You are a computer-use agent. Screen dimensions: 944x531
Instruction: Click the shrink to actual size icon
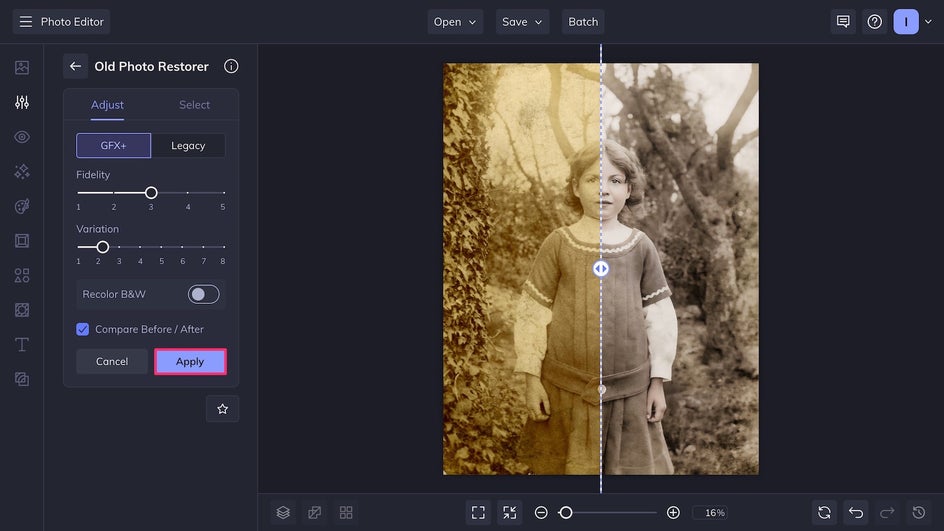coord(509,512)
